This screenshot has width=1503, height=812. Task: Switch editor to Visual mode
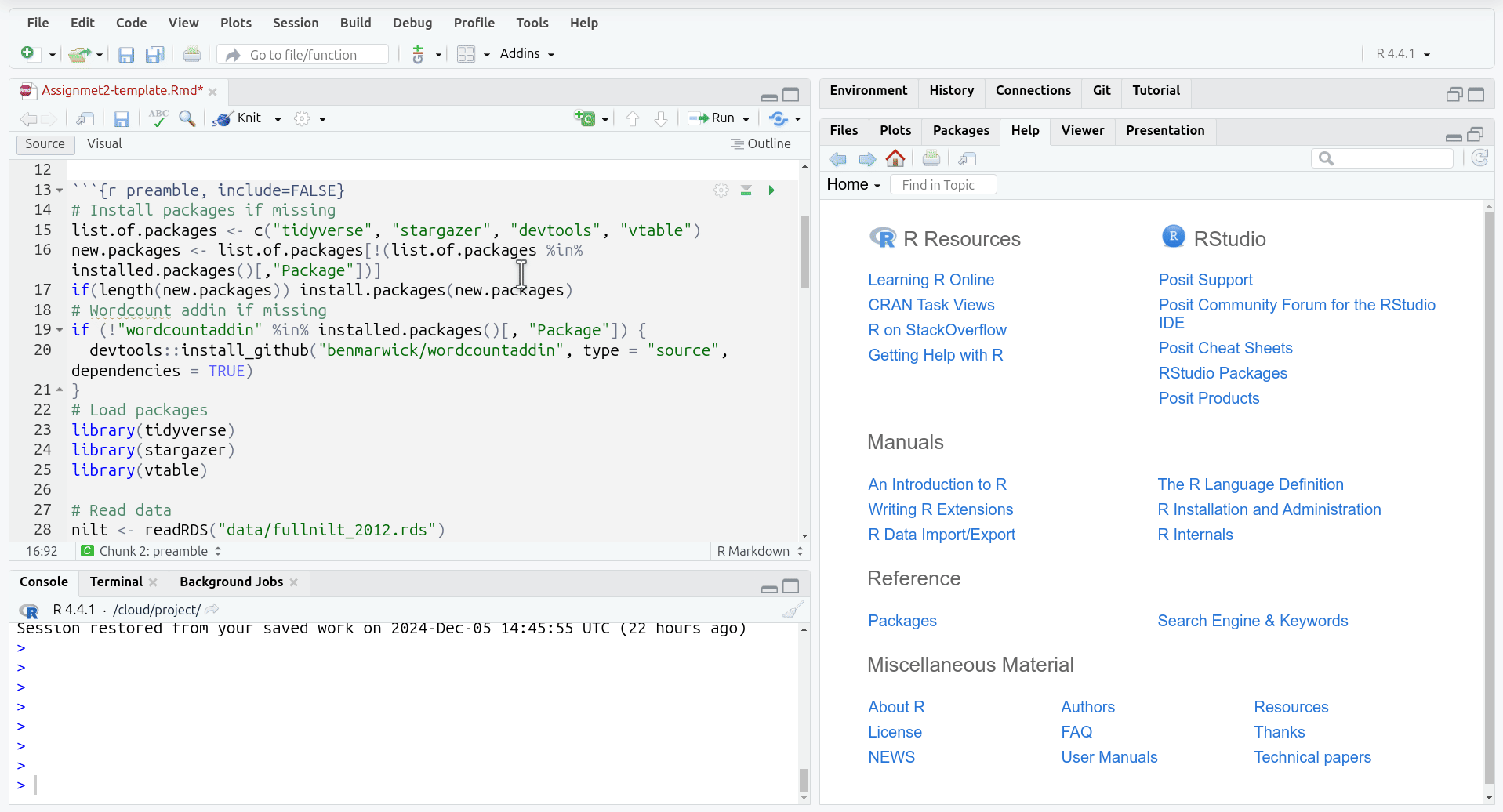[104, 144]
